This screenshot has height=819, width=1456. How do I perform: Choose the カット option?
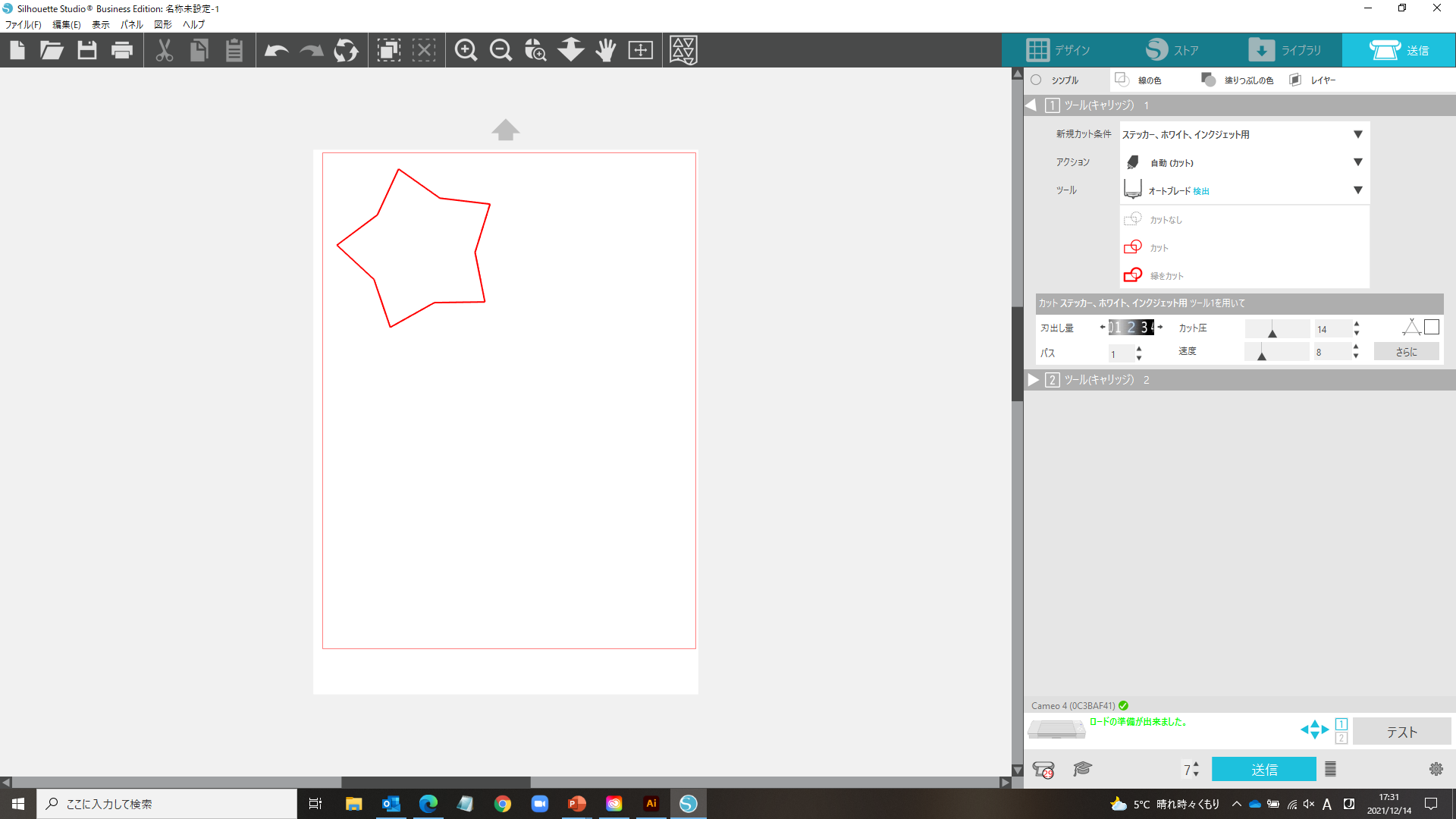point(1146,247)
